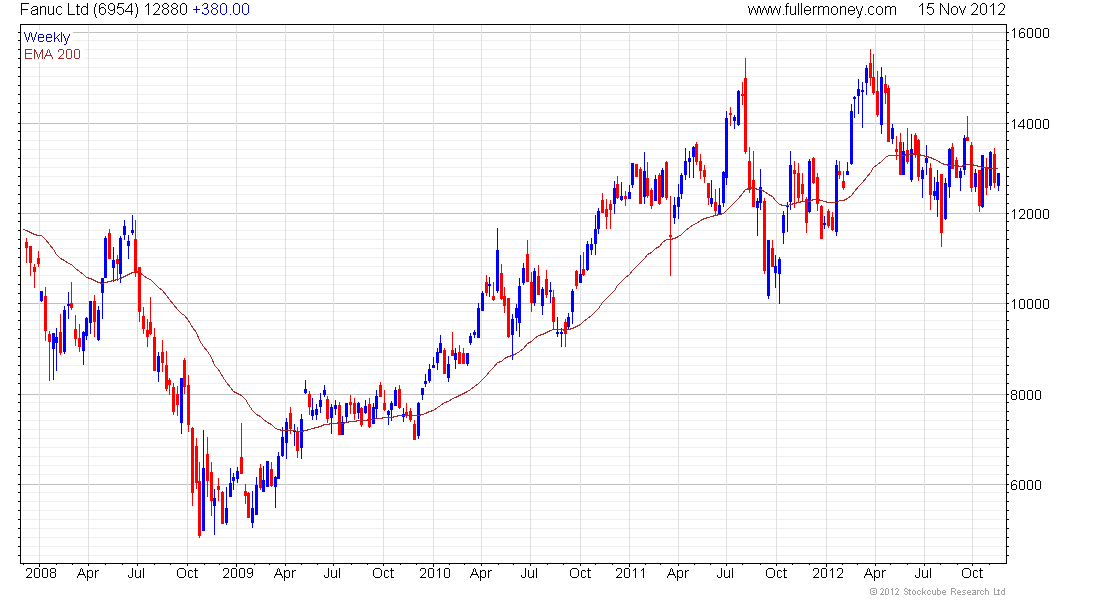
Task: Click the final 'Oct' label after 2012
Action: pyautogui.click(x=972, y=573)
